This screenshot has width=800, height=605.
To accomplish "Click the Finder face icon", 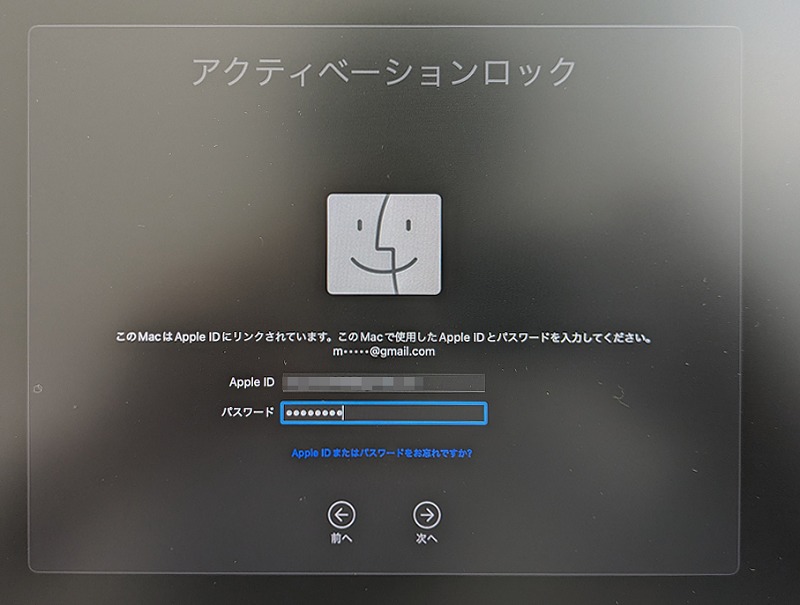I will pos(384,244).
